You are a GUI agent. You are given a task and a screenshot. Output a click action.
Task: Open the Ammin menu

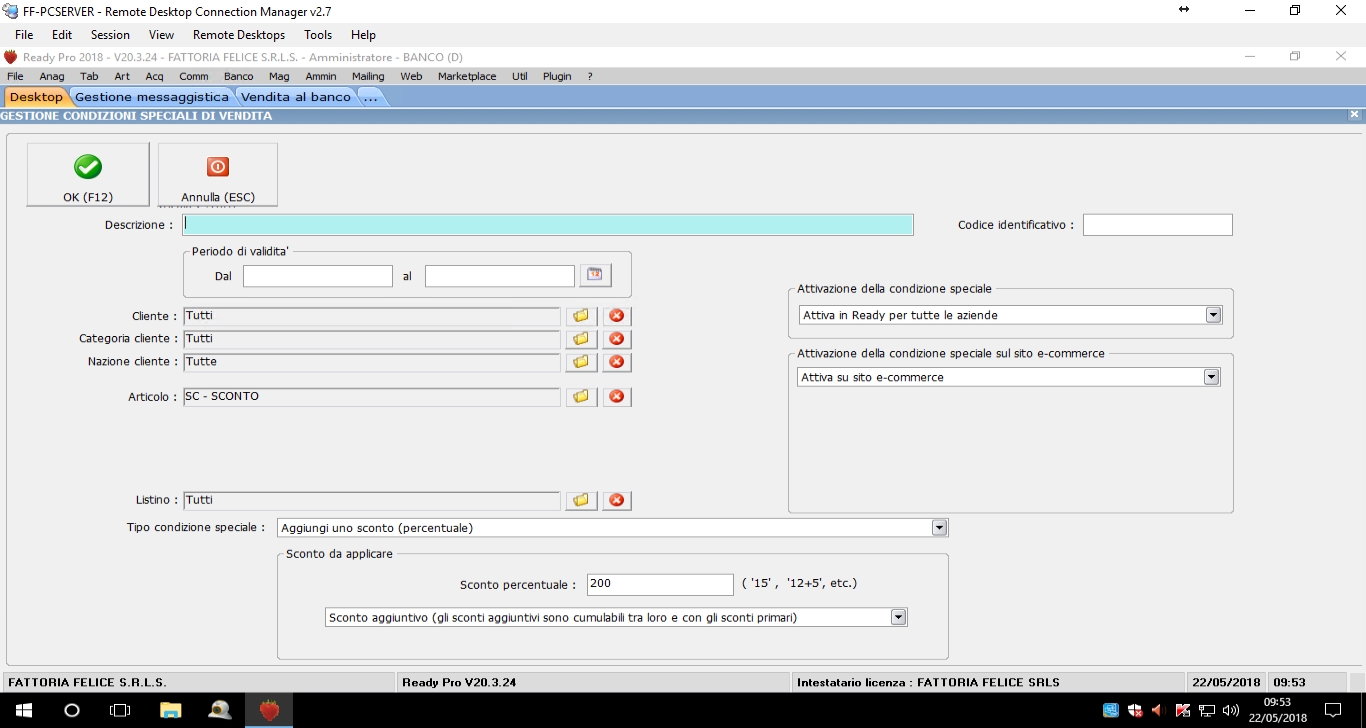coord(321,76)
